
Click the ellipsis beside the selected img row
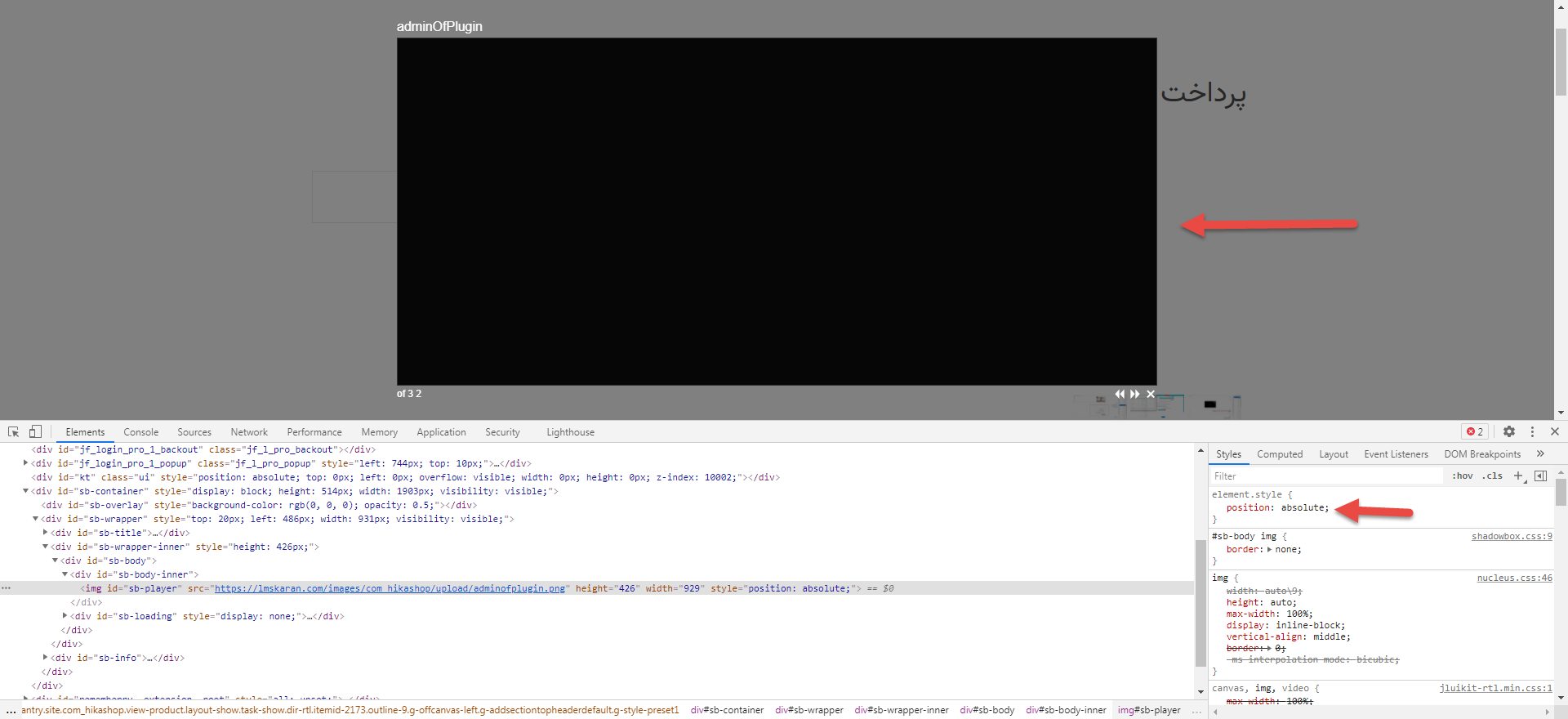(7, 588)
